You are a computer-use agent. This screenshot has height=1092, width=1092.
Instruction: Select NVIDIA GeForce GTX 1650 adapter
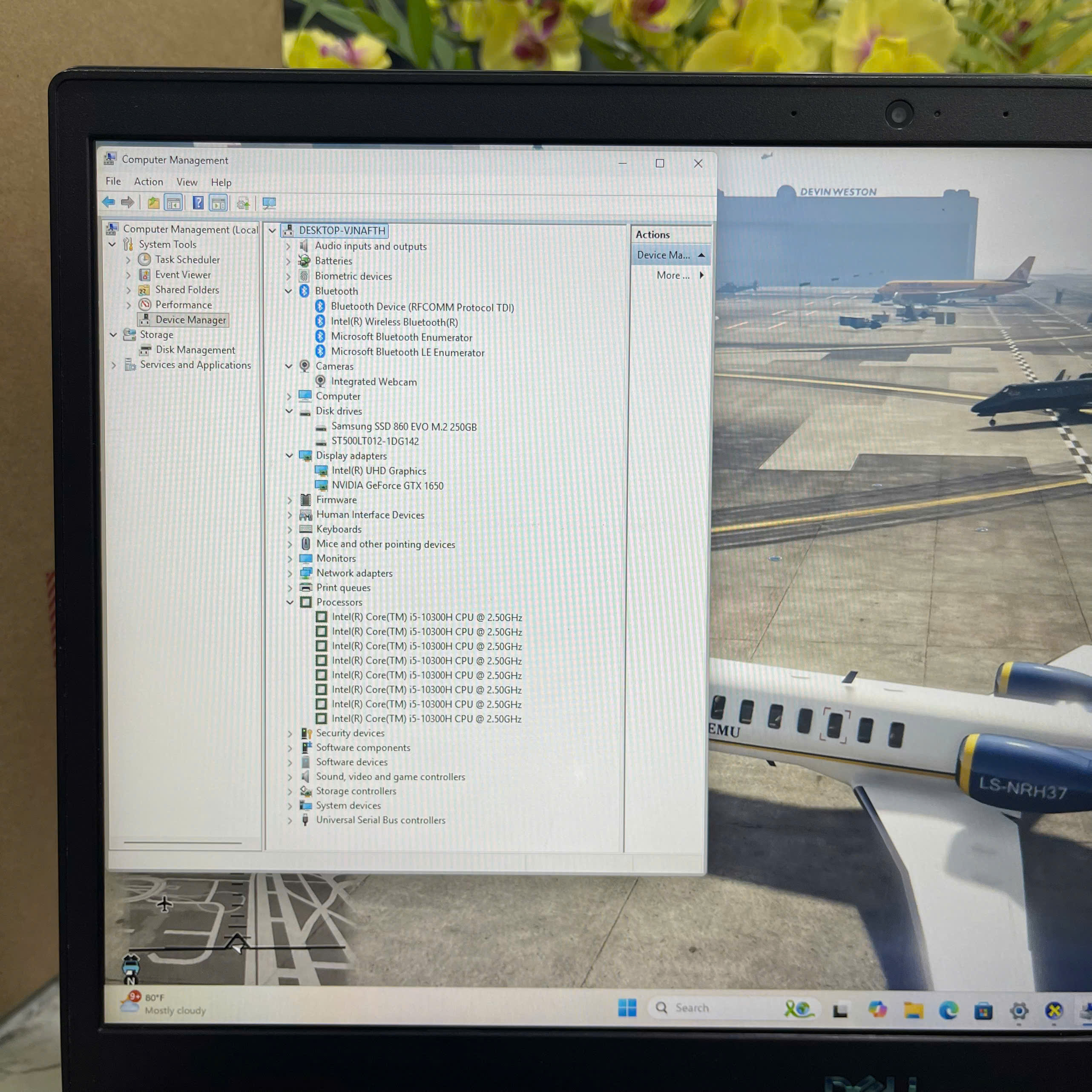tap(387, 486)
